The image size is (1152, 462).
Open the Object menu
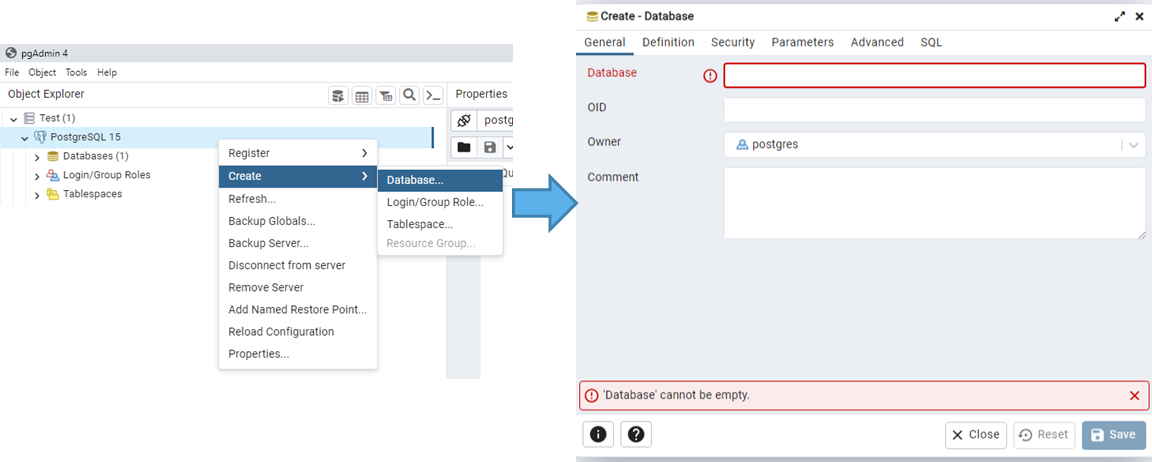pyautogui.click(x=43, y=73)
